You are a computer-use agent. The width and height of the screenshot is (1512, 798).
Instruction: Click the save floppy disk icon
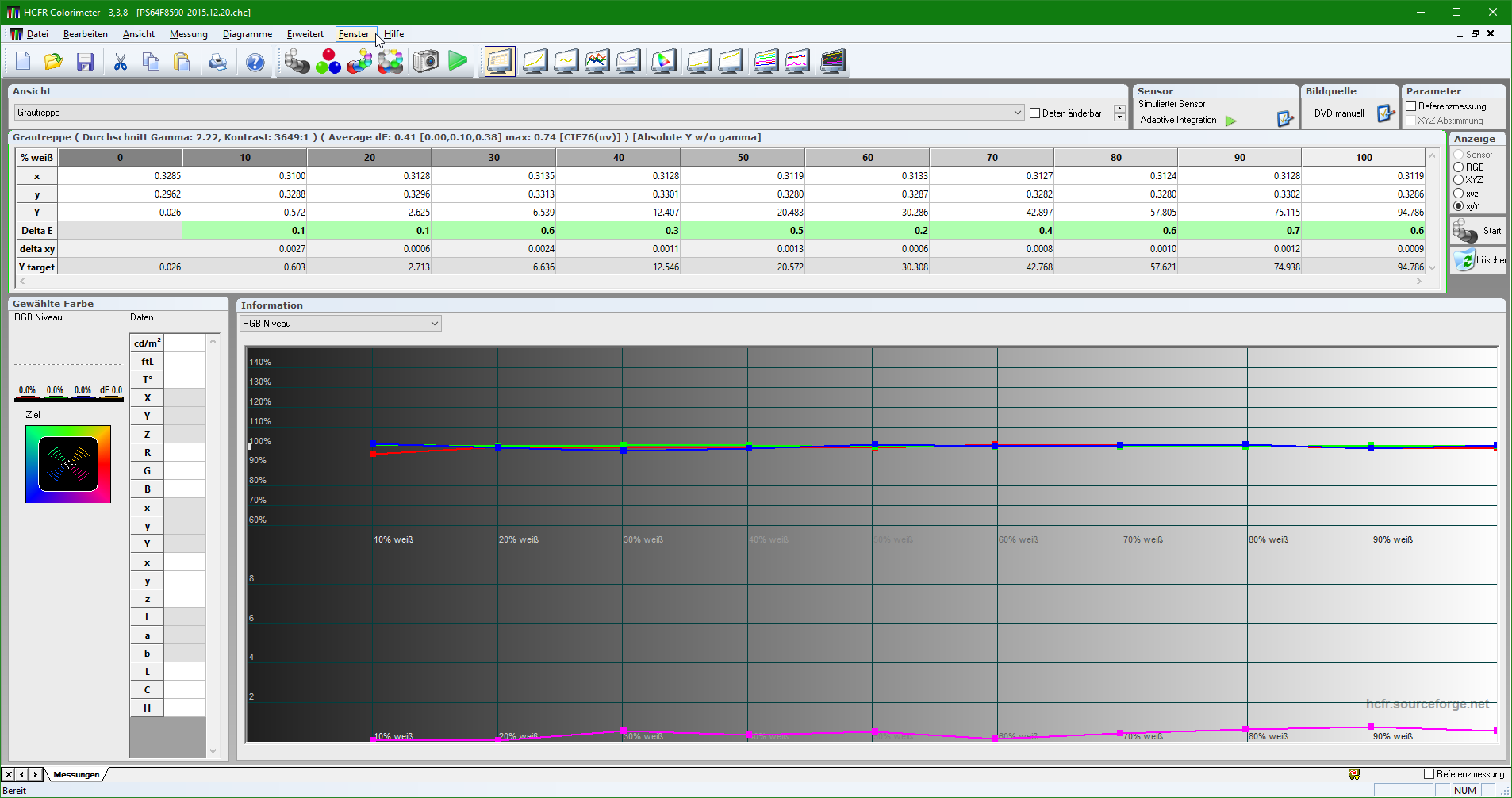pyautogui.click(x=85, y=62)
